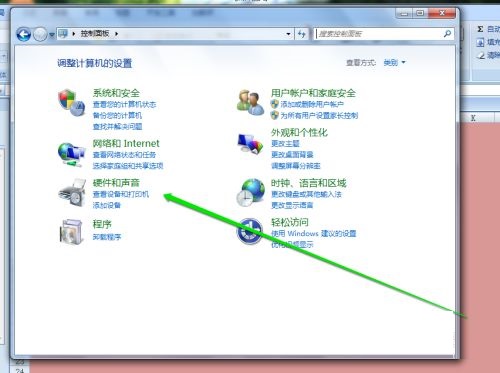
Task: Click the 外观和个性化 monitor icon
Action: (250, 144)
